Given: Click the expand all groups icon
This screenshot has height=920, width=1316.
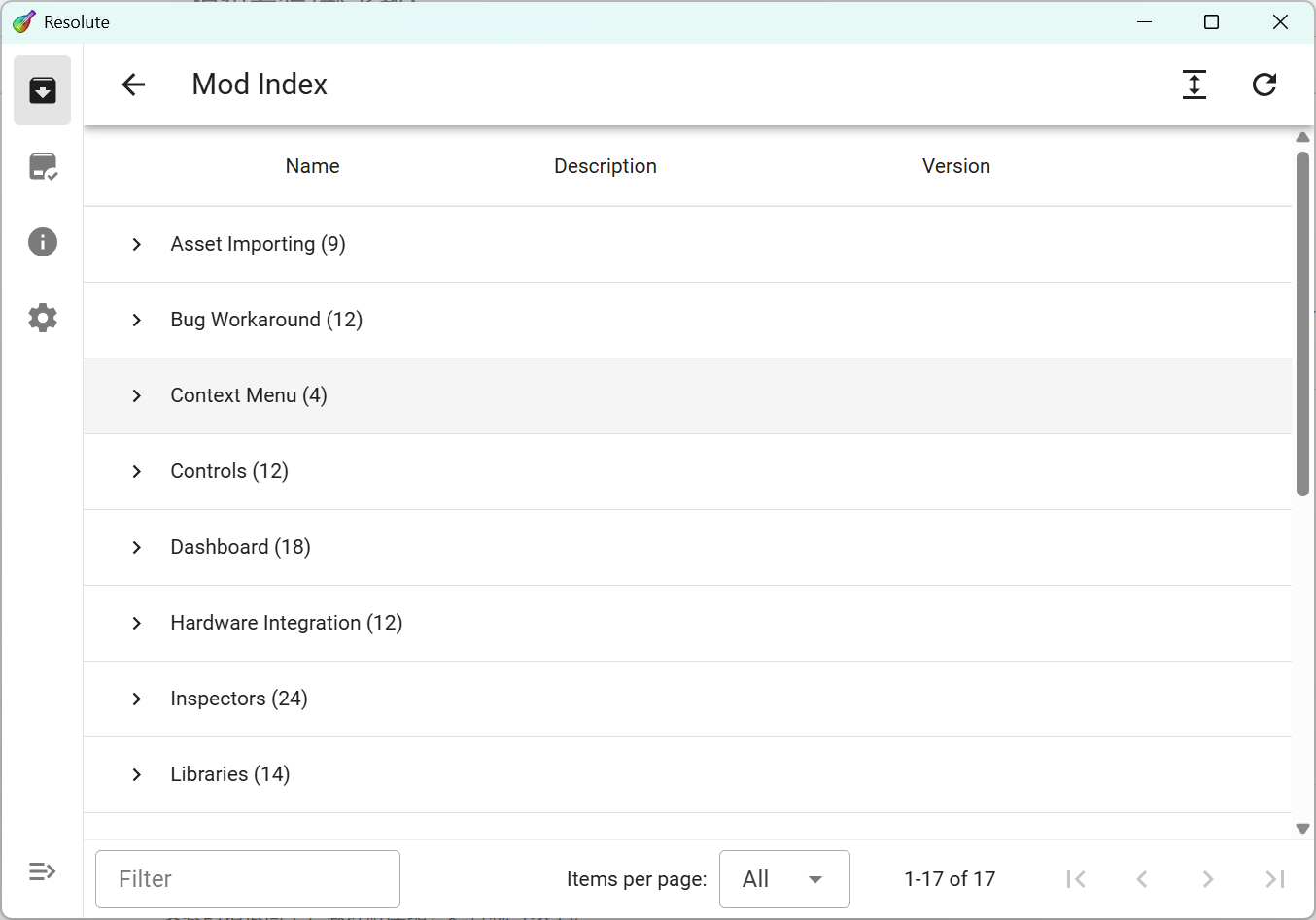Looking at the screenshot, I should click(x=1194, y=85).
